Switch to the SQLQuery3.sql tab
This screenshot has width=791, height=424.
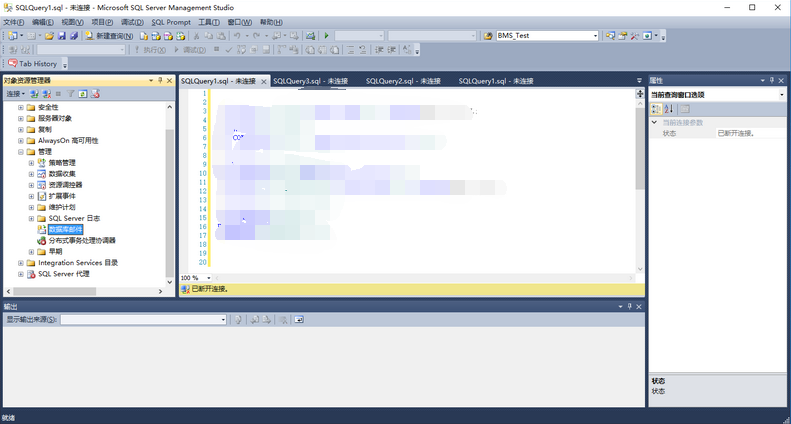point(310,81)
